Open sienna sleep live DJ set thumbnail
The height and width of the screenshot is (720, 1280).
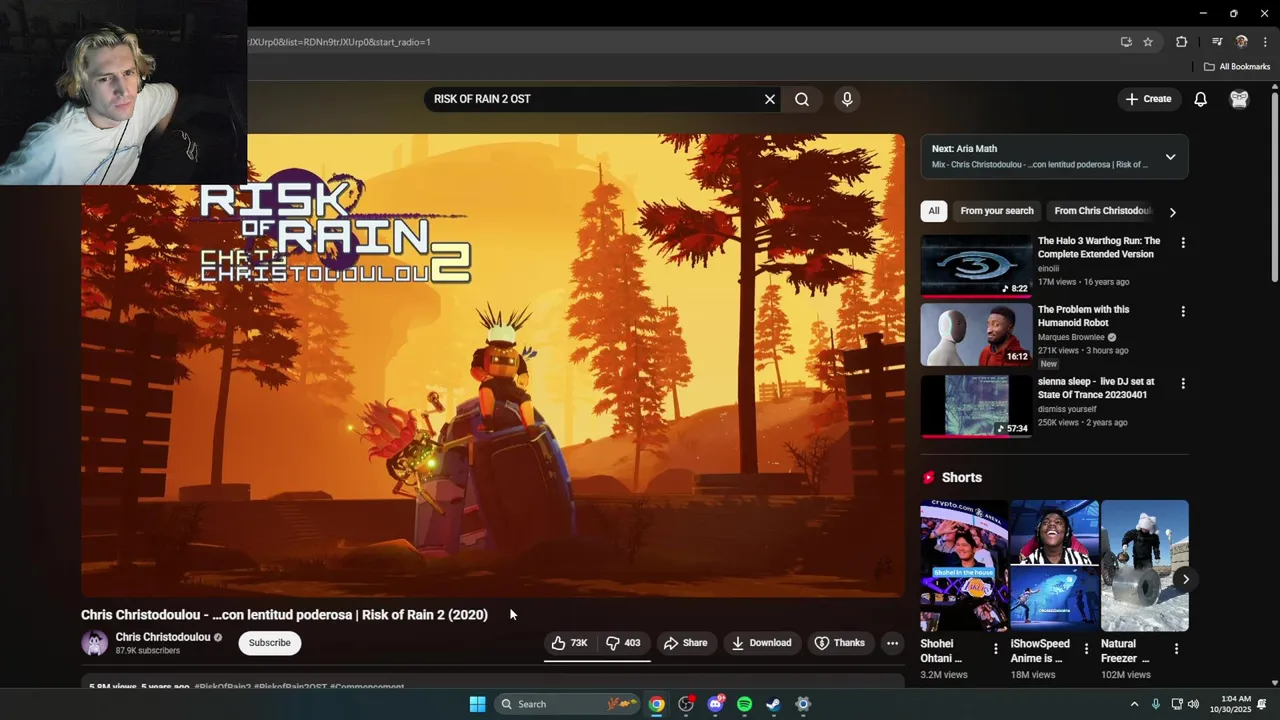coord(976,406)
